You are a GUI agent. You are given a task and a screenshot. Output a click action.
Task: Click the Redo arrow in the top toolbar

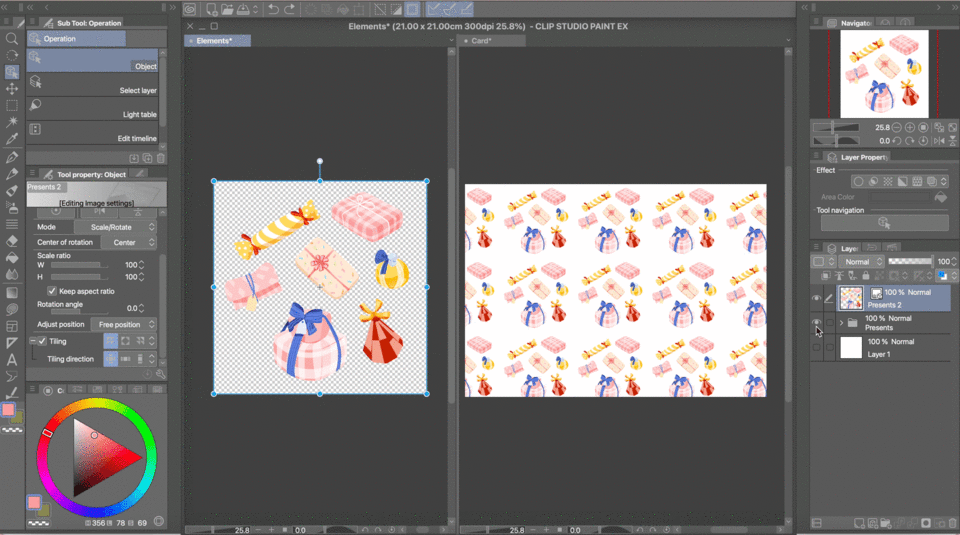point(289,9)
